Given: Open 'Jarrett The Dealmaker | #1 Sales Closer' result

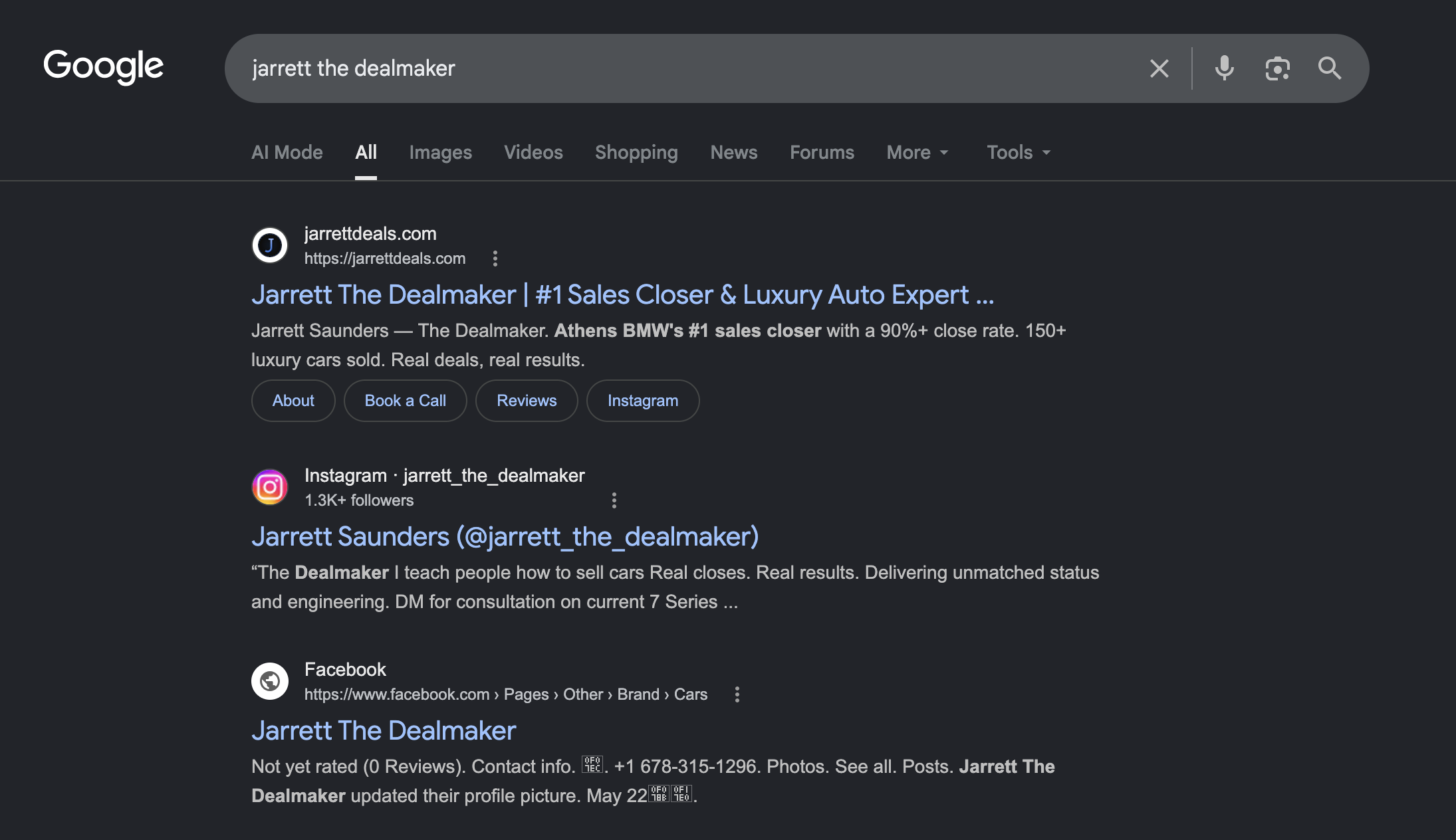Looking at the screenshot, I should 623,295.
